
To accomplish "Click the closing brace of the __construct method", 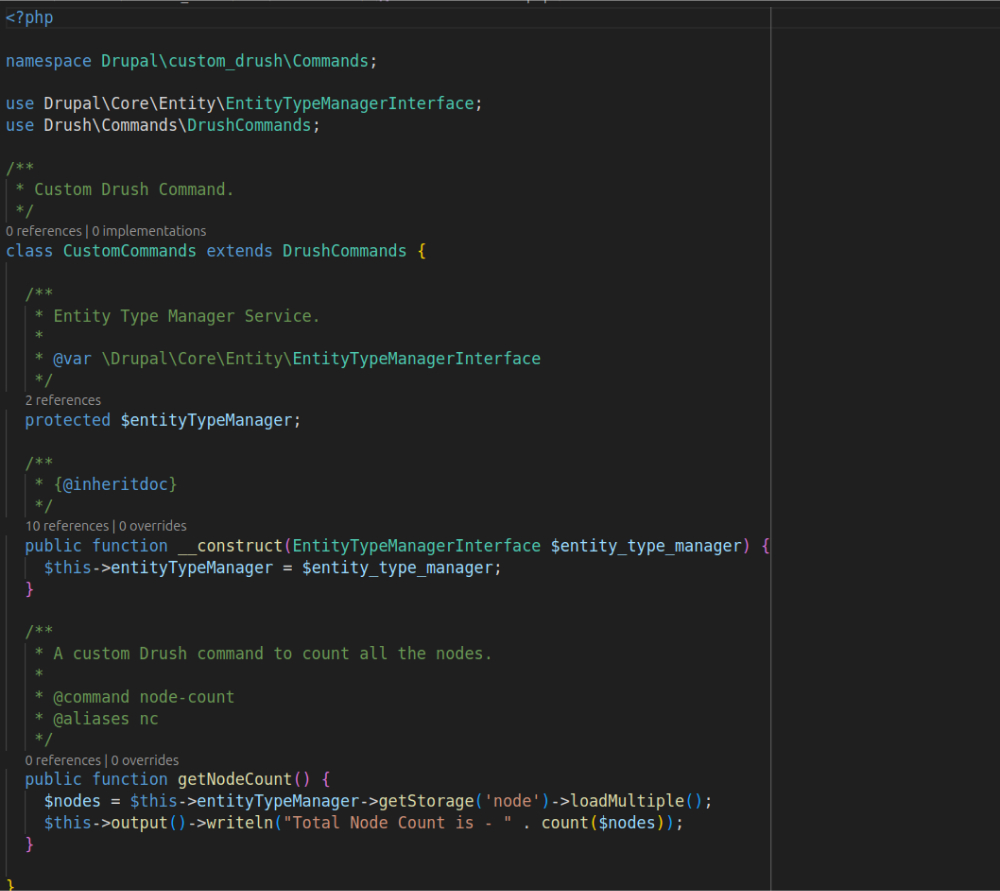I will [x=29, y=589].
